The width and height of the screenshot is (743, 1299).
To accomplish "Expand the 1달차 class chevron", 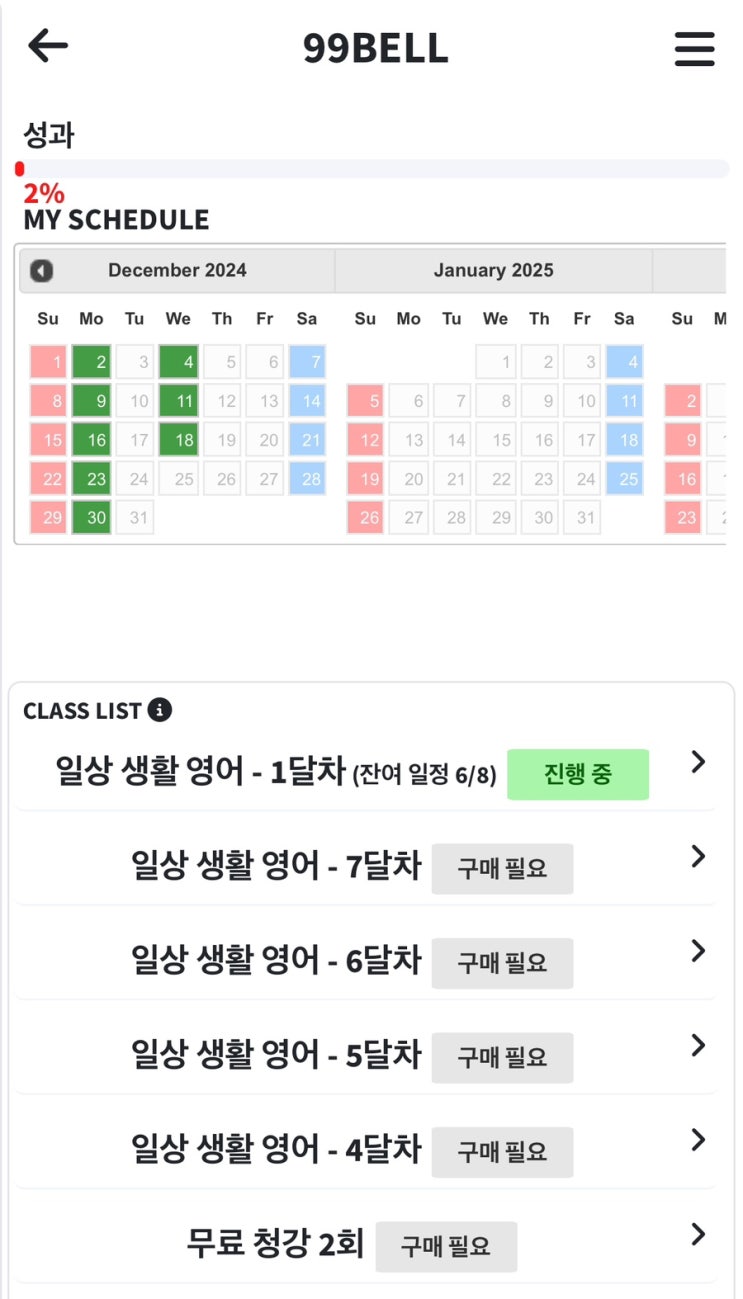I will click(x=698, y=763).
